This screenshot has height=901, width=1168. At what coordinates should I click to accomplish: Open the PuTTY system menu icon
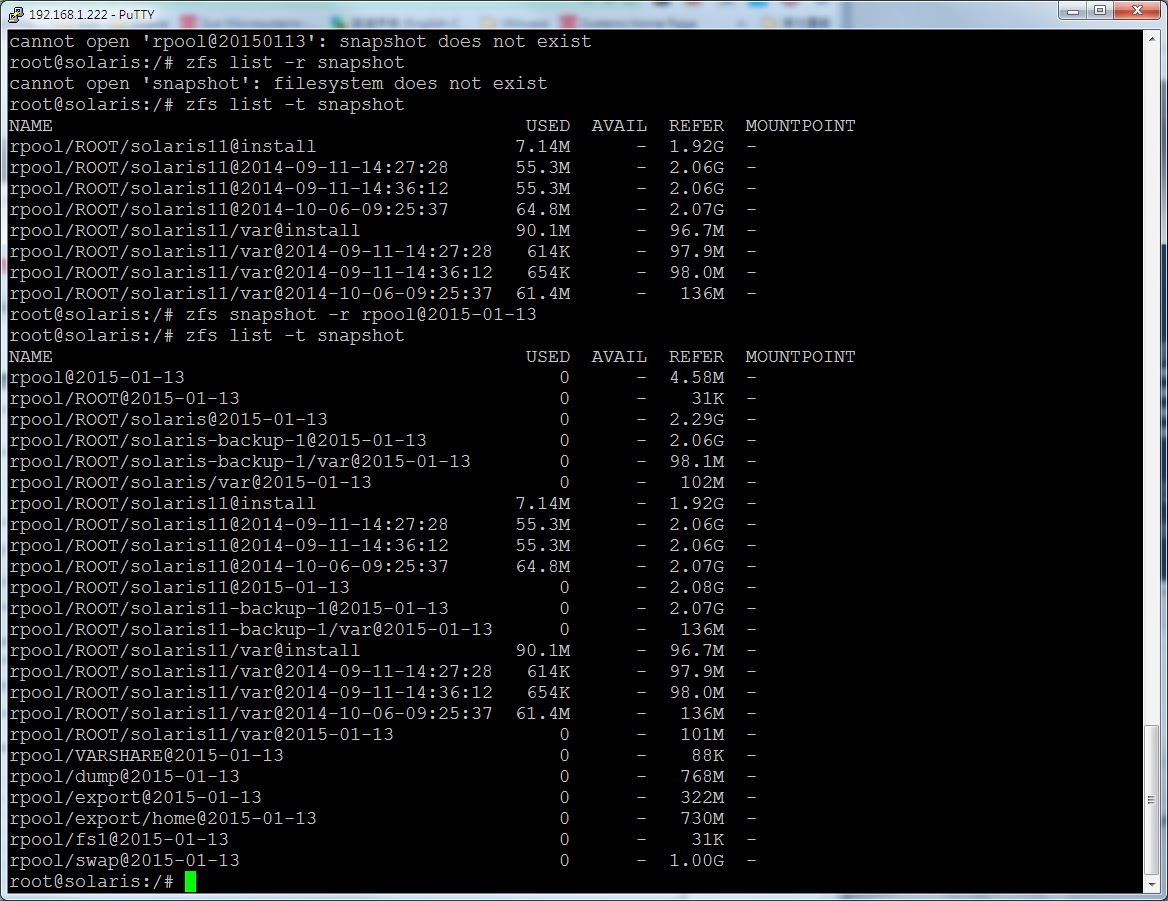coord(14,11)
